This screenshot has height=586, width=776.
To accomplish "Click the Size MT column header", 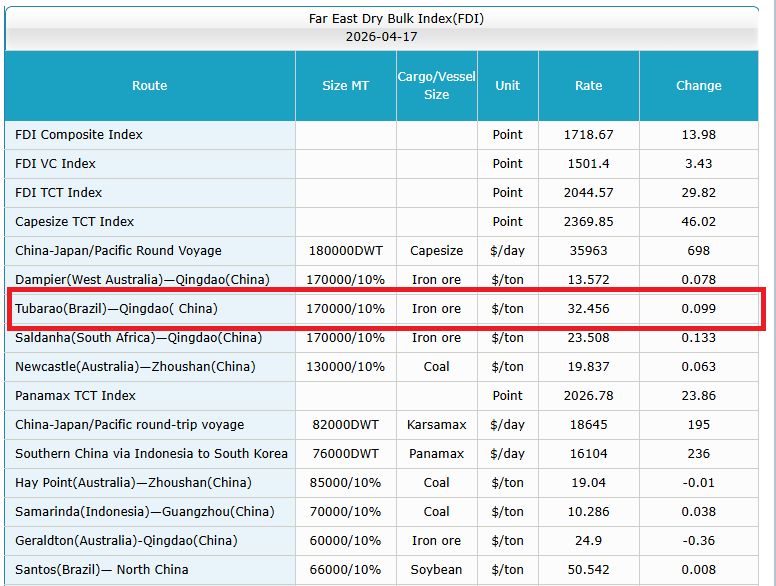I will click(345, 86).
